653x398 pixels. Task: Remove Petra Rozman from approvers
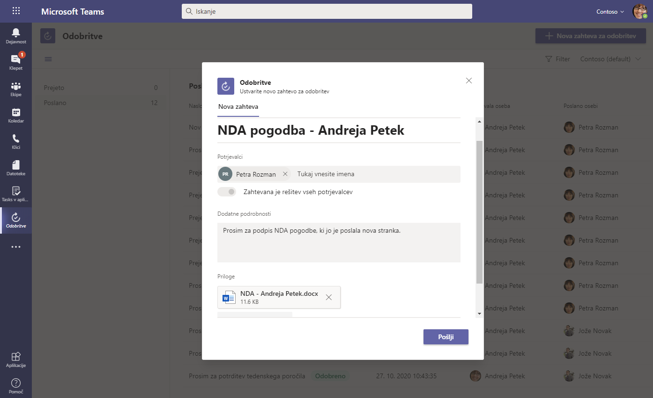tap(285, 174)
